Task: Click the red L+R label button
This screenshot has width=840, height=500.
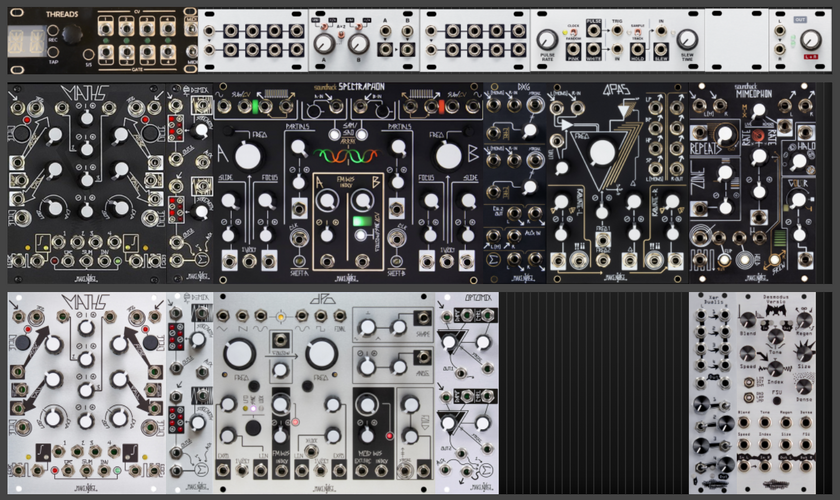Action: tap(810, 56)
